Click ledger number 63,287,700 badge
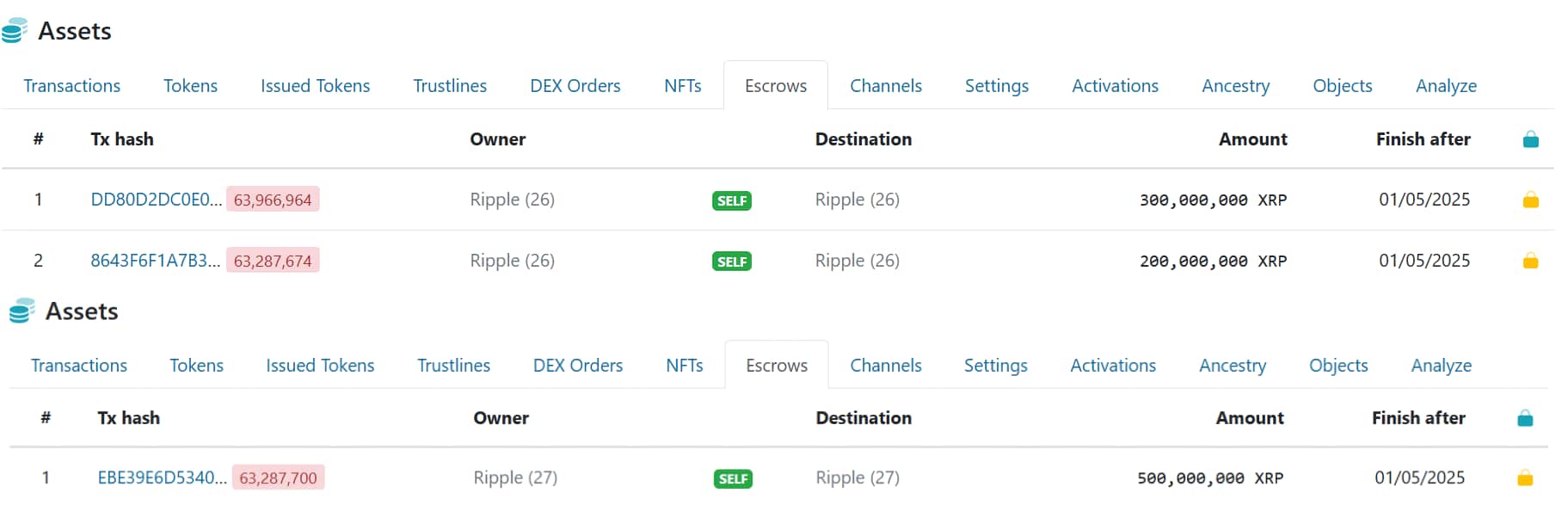This screenshot has width=1568, height=505. 278,477
